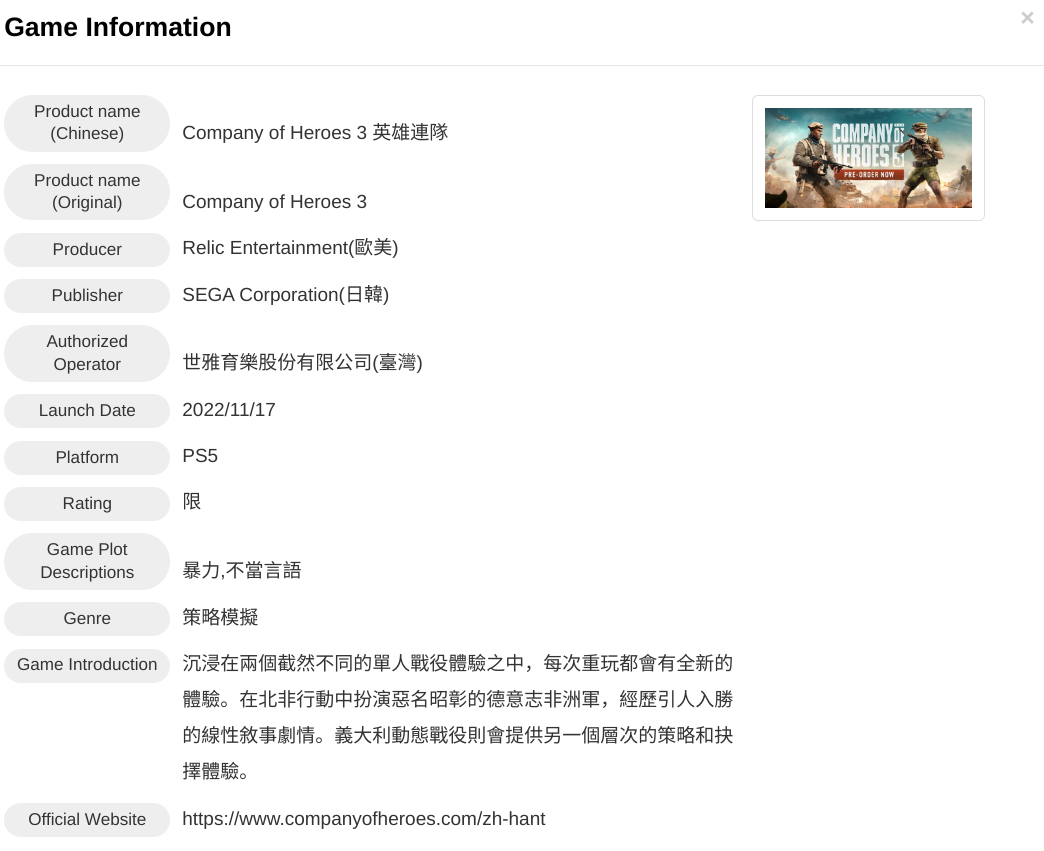Select operator value '世雅育樂股份有限公司(臺灣)'
Screen dimensions: 1044x851
coord(302,362)
